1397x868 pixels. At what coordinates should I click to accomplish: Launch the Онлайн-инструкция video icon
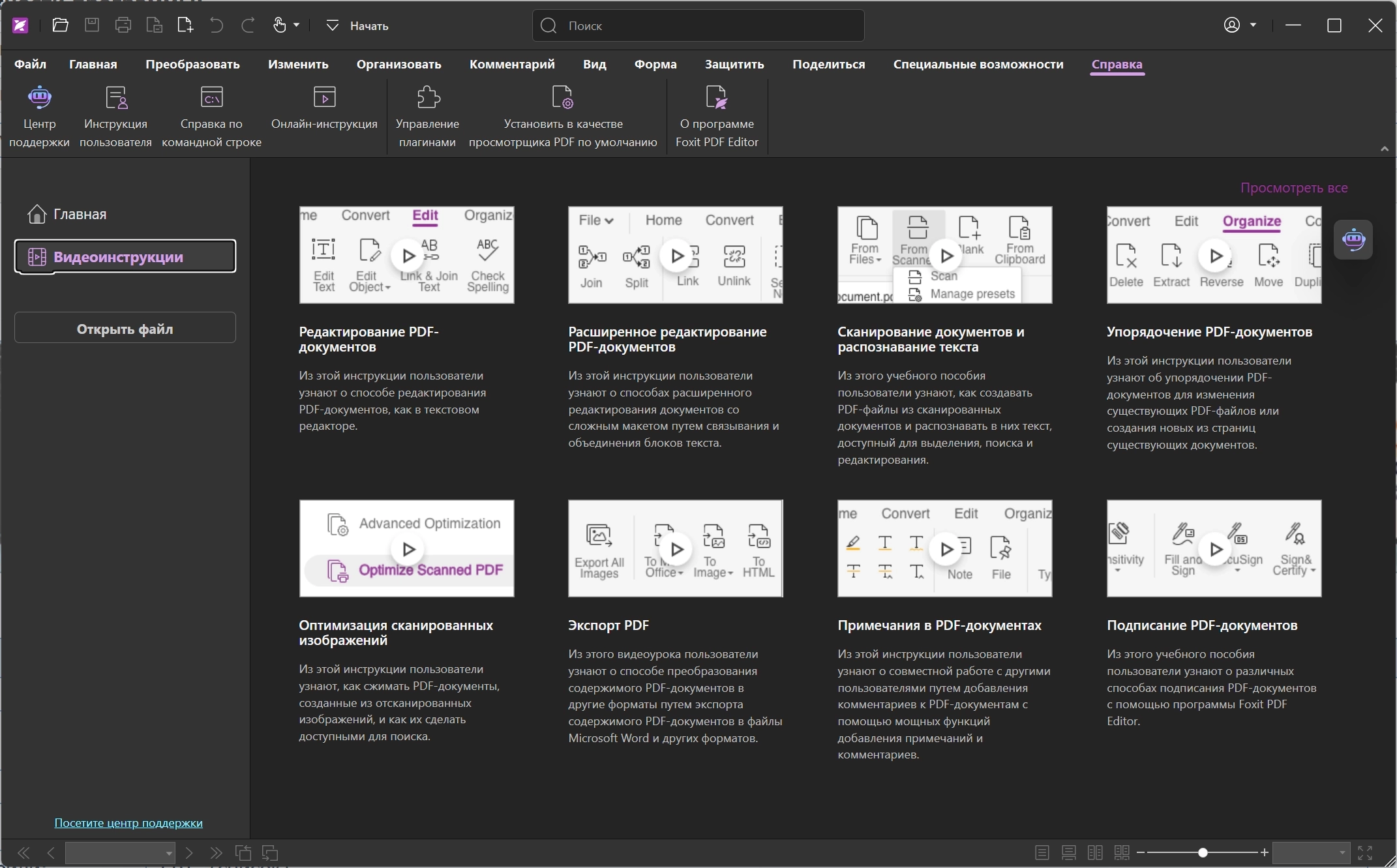pos(324,97)
